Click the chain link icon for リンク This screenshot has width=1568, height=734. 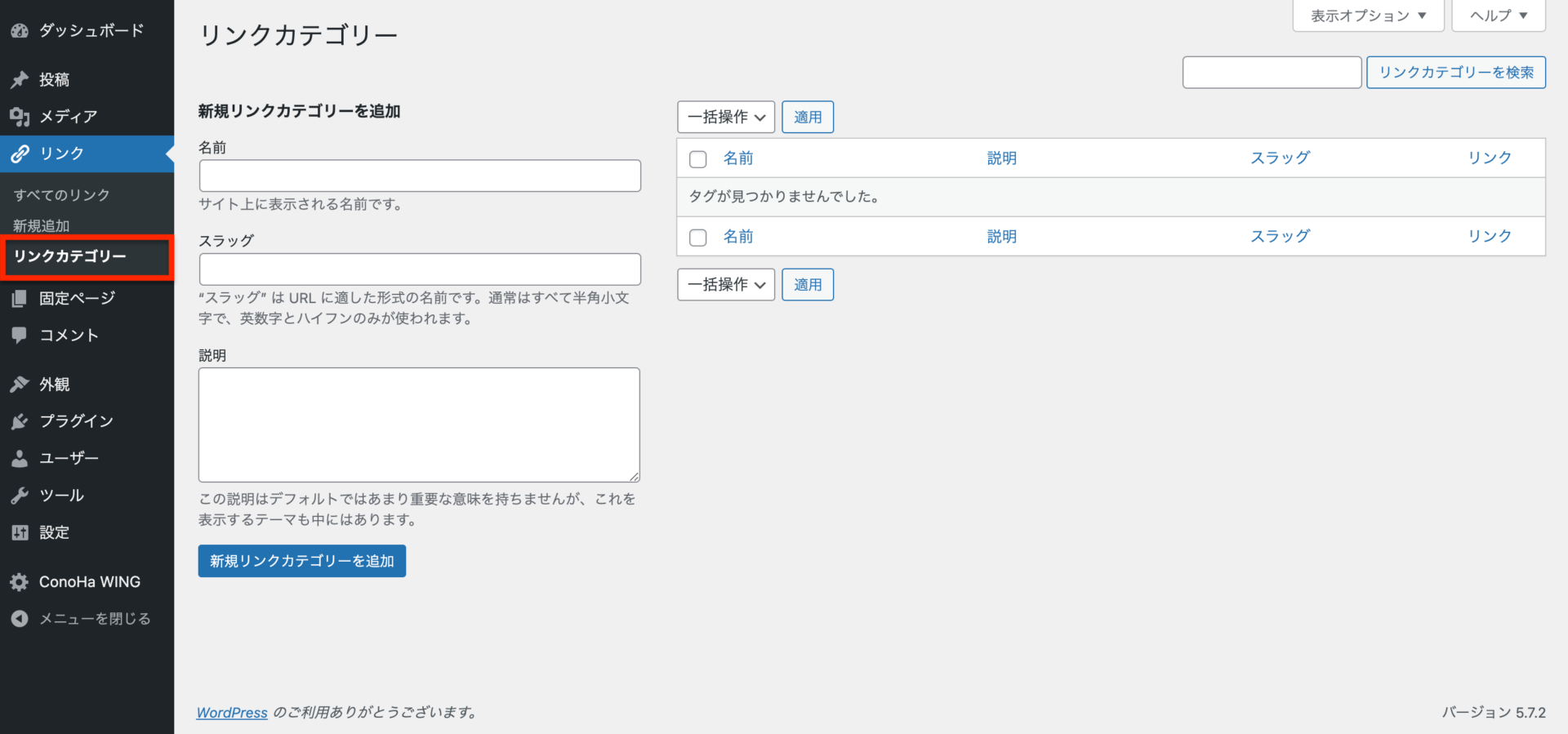point(20,153)
